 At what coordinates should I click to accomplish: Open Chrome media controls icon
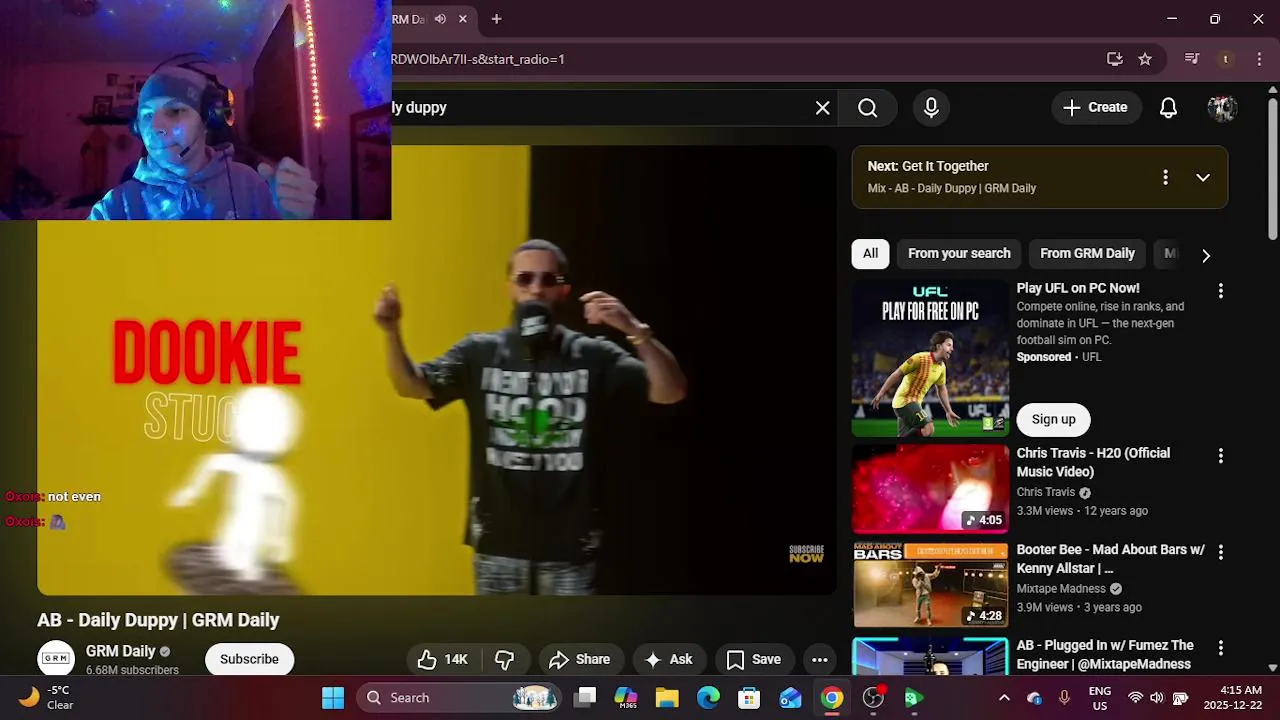1191,59
